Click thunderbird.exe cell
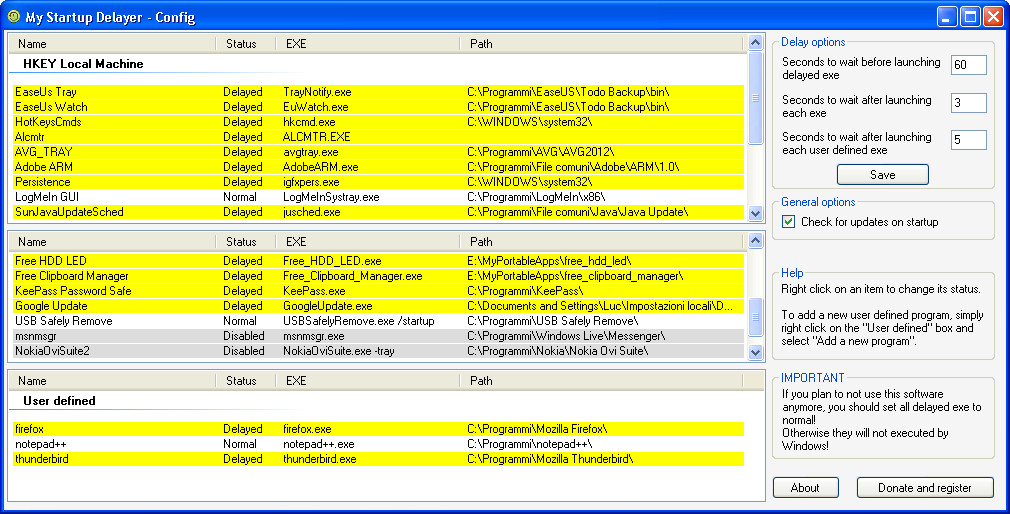1010x514 pixels. click(319, 459)
